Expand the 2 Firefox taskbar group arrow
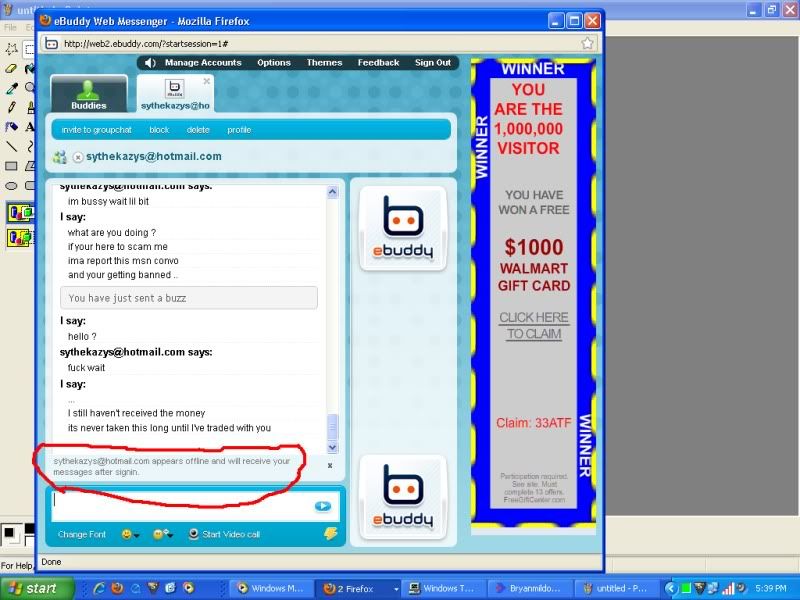 pyautogui.click(x=396, y=589)
